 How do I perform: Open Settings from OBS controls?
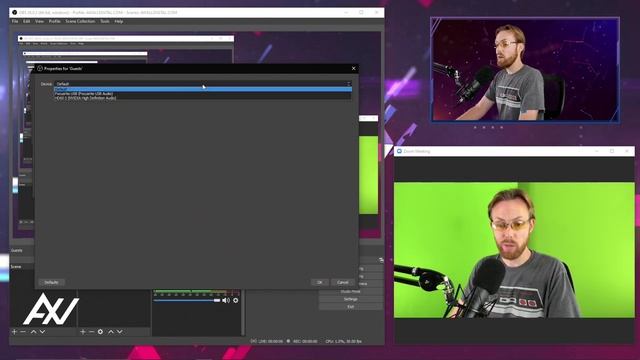click(x=351, y=299)
